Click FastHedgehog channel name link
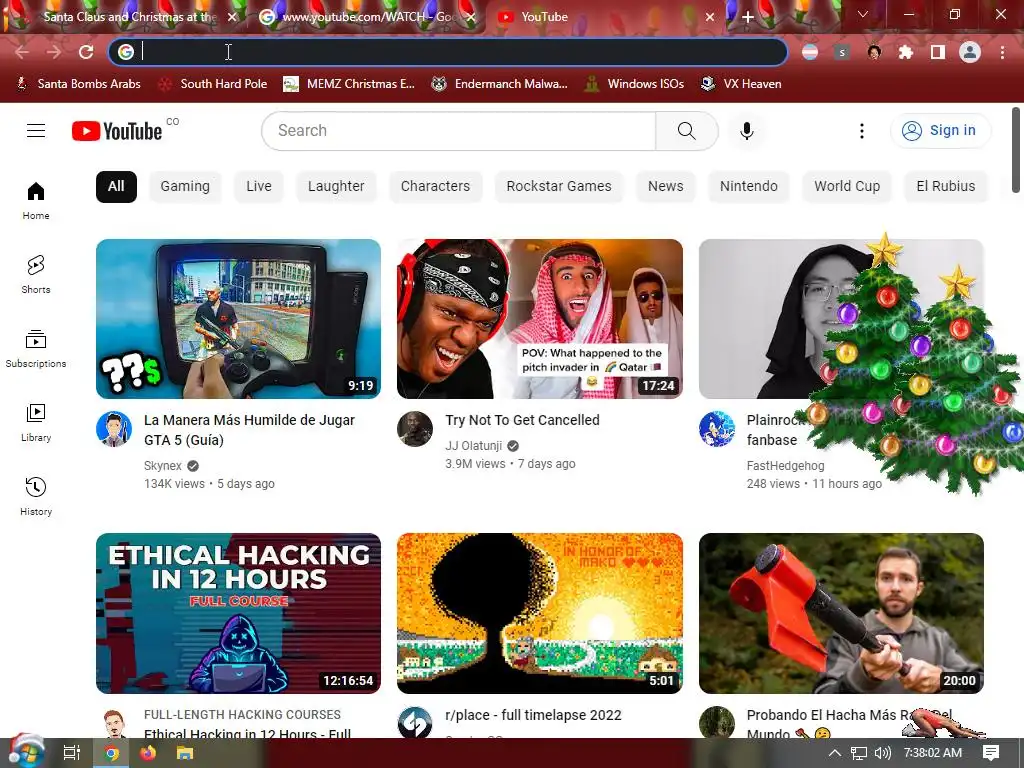 point(786,466)
